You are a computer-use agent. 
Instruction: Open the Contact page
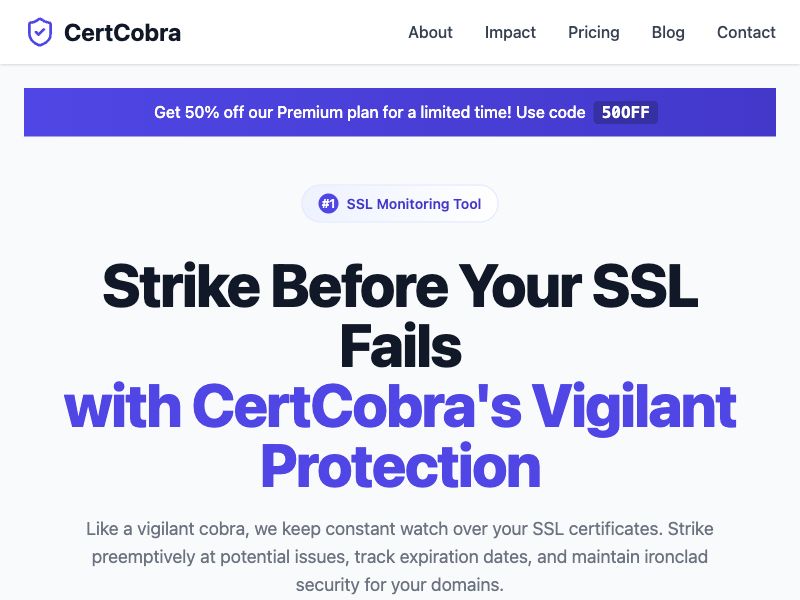coord(746,32)
